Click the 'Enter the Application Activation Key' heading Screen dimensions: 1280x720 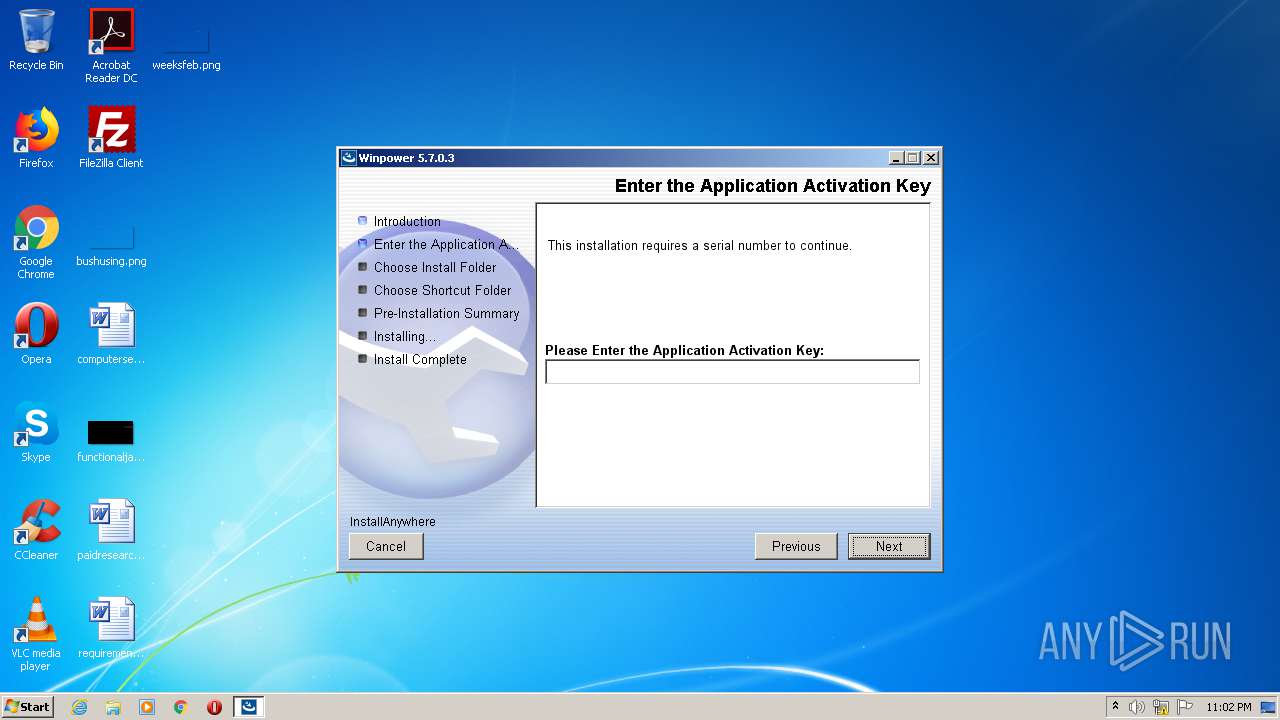point(773,186)
